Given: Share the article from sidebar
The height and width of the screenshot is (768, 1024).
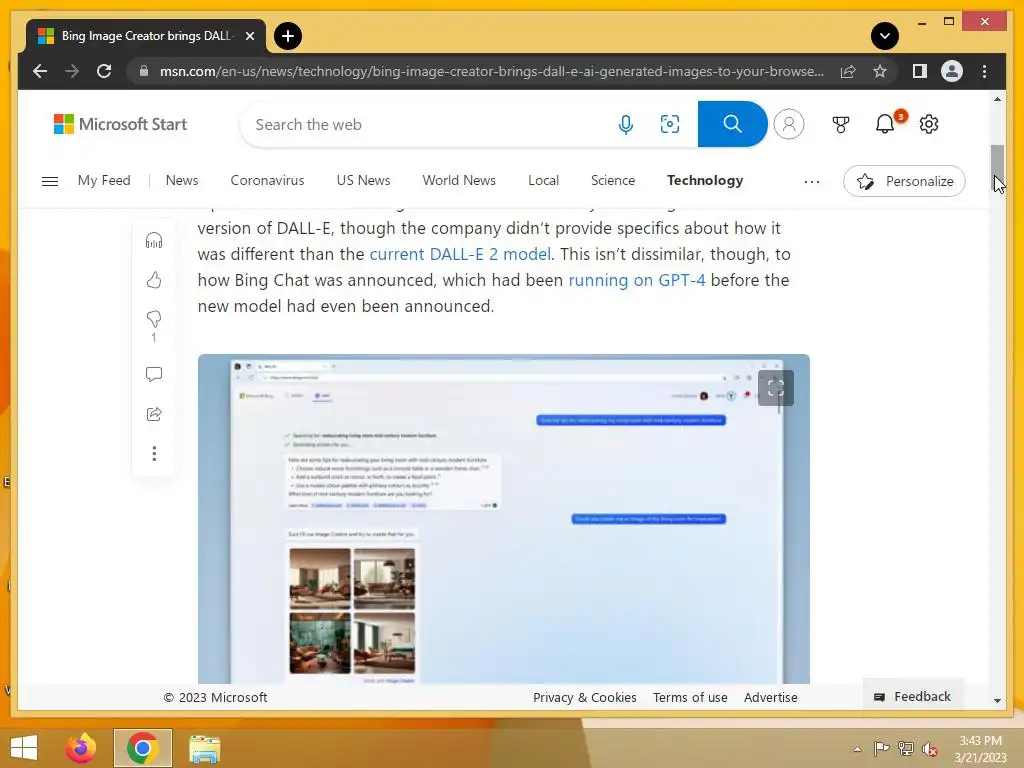Looking at the screenshot, I should pos(154,414).
